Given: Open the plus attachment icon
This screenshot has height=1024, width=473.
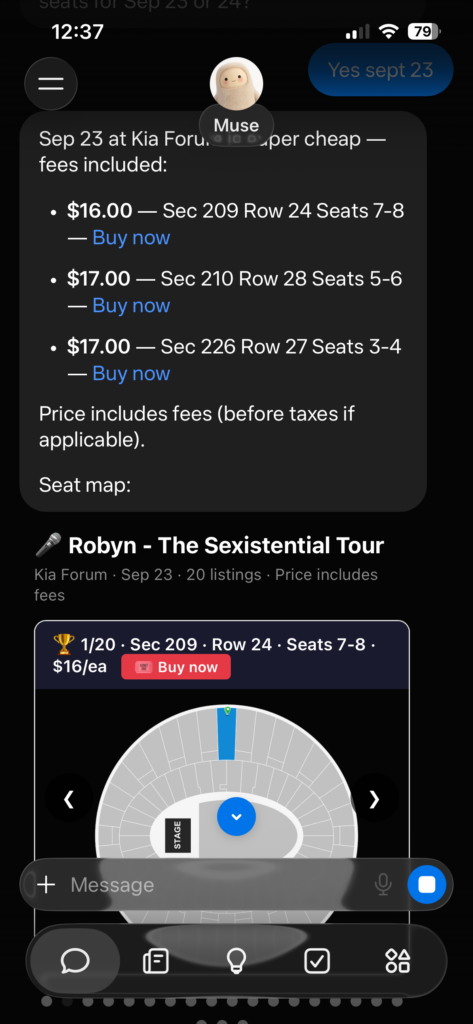Looking at the screenshot, I should (x=46, y=885).
